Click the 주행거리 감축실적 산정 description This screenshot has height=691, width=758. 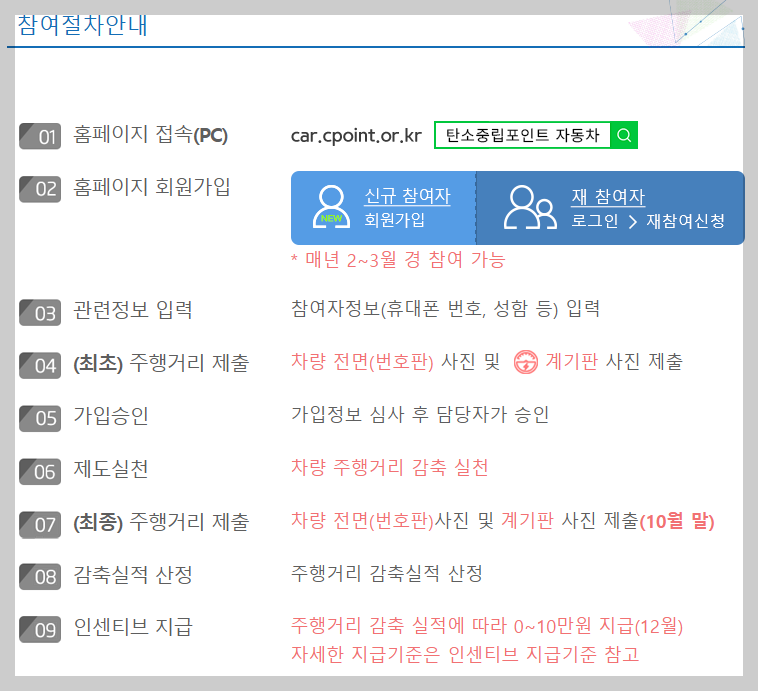click(x=387, y=573)
